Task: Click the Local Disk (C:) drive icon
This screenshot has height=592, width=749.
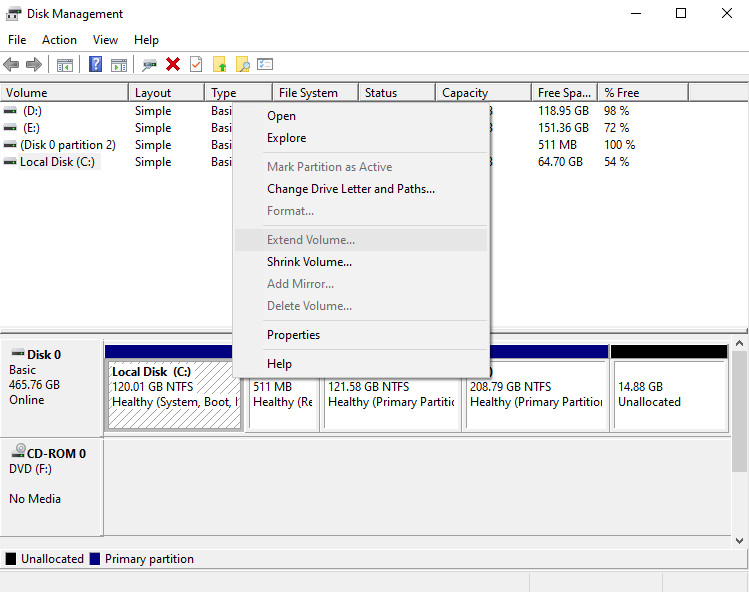Action: (x=10, y=162)
